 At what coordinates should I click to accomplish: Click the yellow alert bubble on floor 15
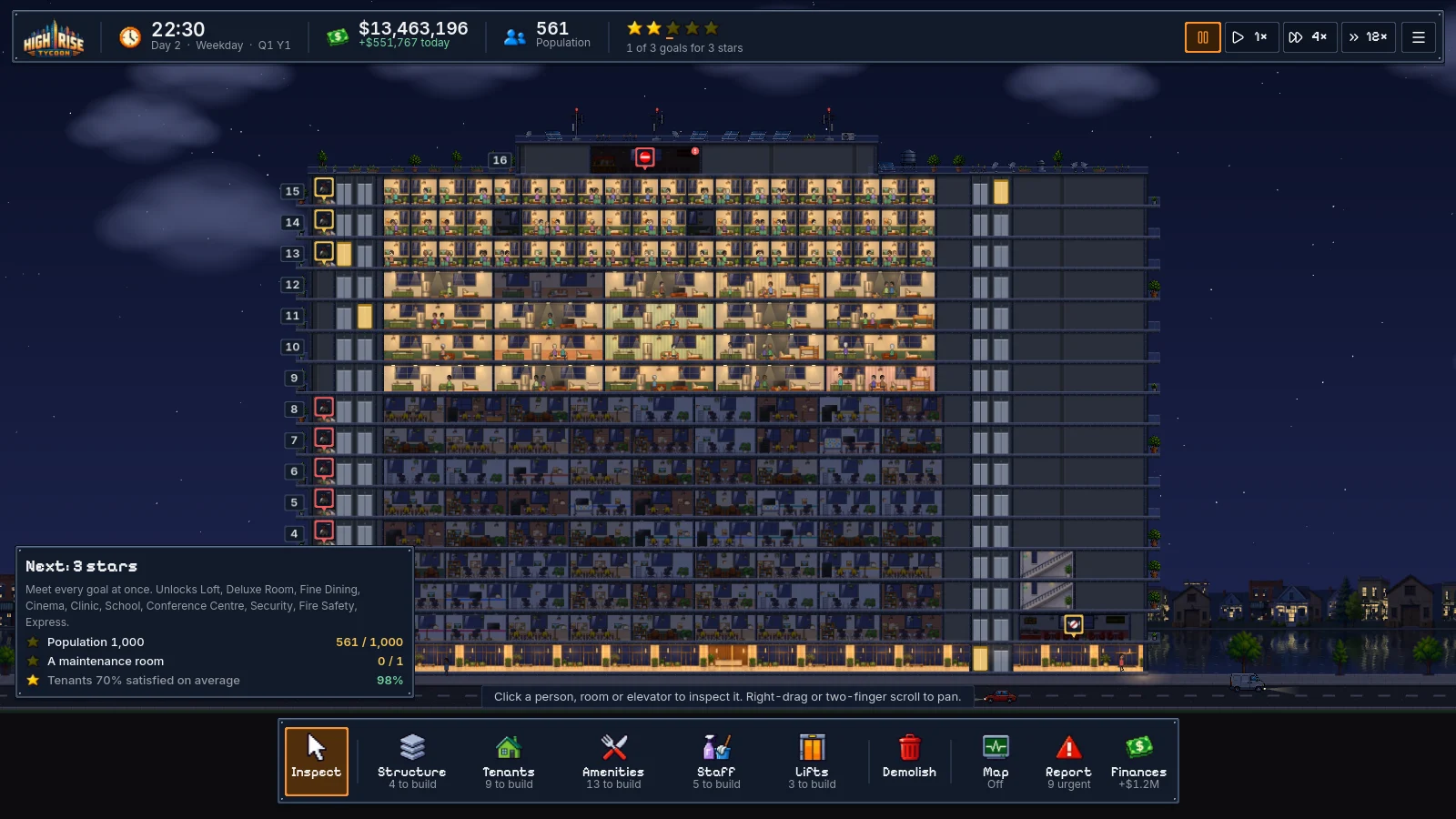324,188
